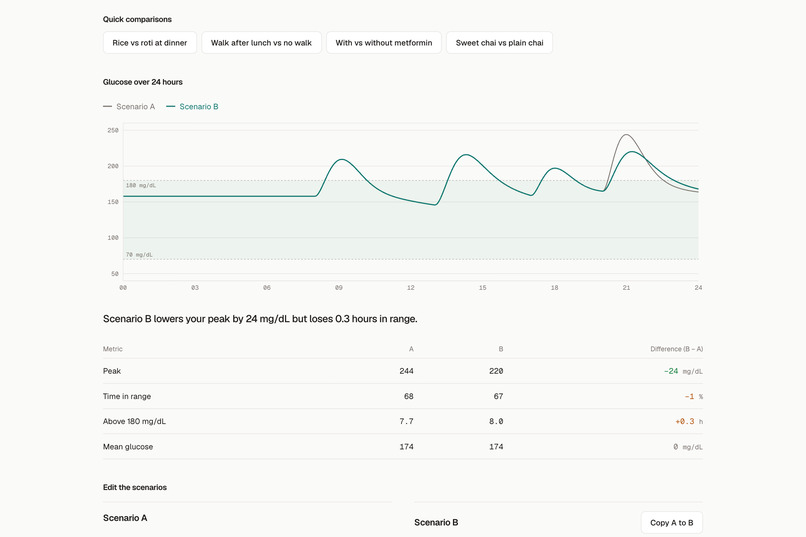Click the Scenario A section heading
The height and width of the screenshot is (537, 806).
[x=125, y=518]
